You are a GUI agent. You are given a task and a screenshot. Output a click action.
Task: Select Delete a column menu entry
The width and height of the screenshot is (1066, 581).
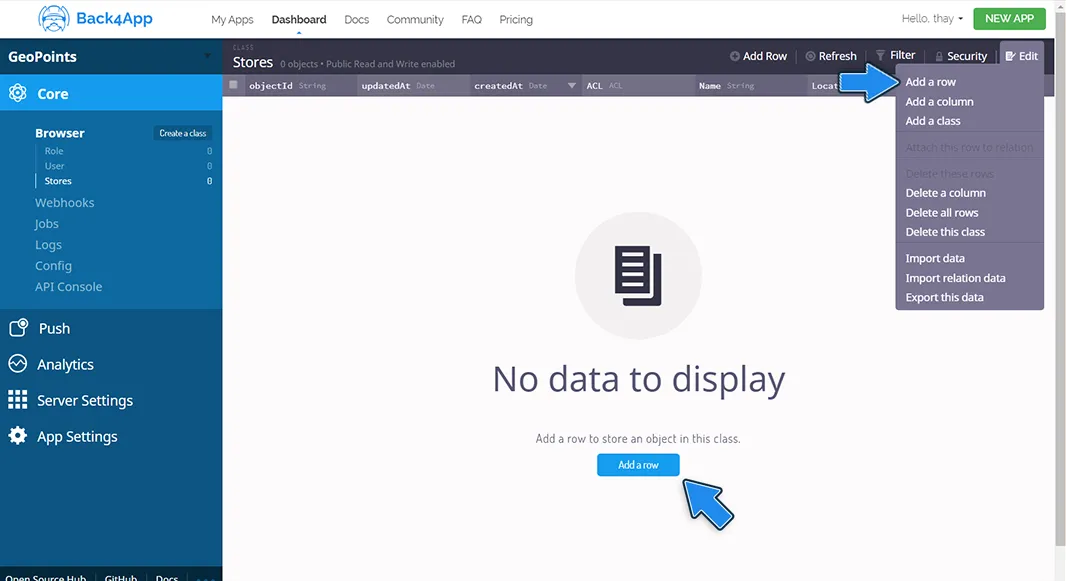pyautogui.click(x=945, y=193)
